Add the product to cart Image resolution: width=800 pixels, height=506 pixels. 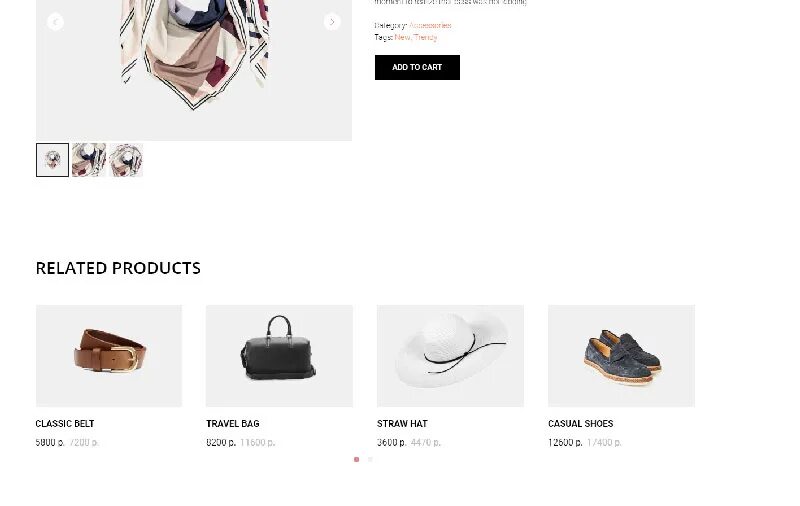pos(417,67)
